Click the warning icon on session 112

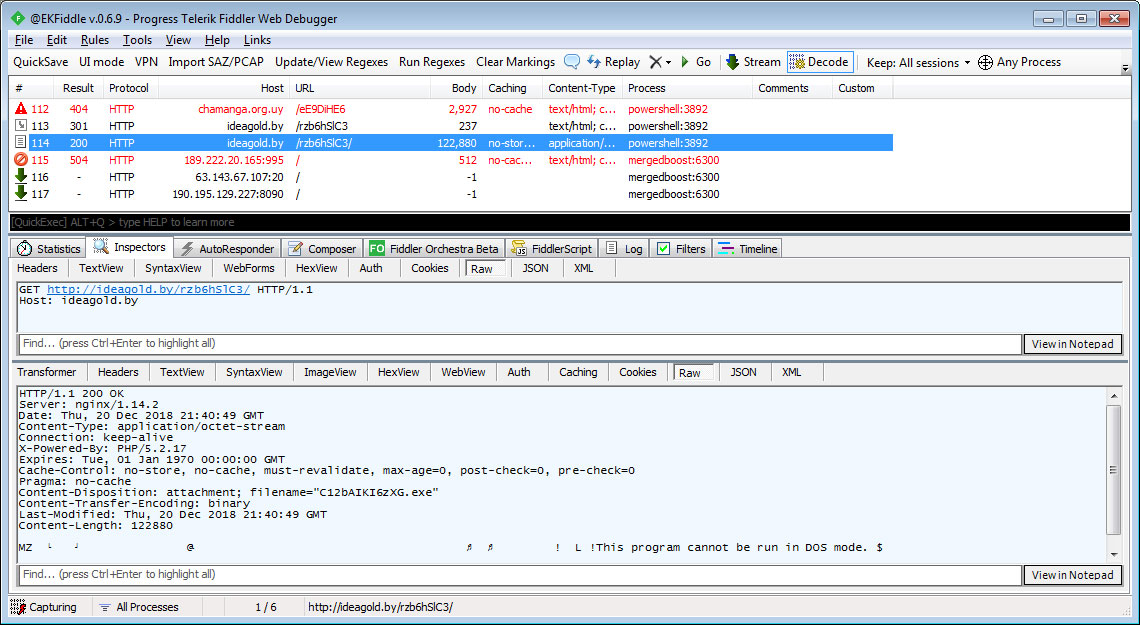21,109
